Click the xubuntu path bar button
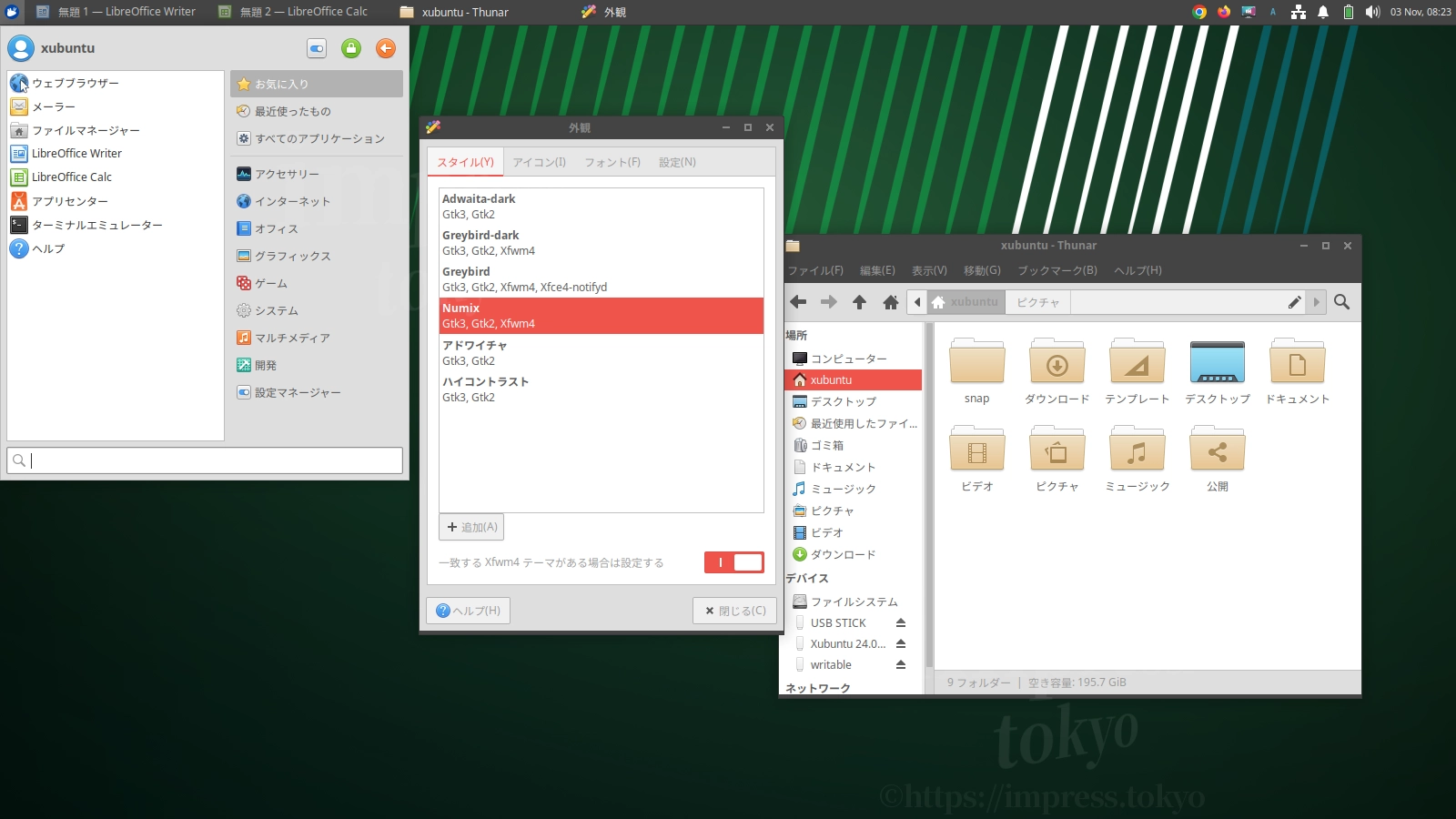Image resolution: width=1456 pixels, height=819 pixels. coord(966,302)
